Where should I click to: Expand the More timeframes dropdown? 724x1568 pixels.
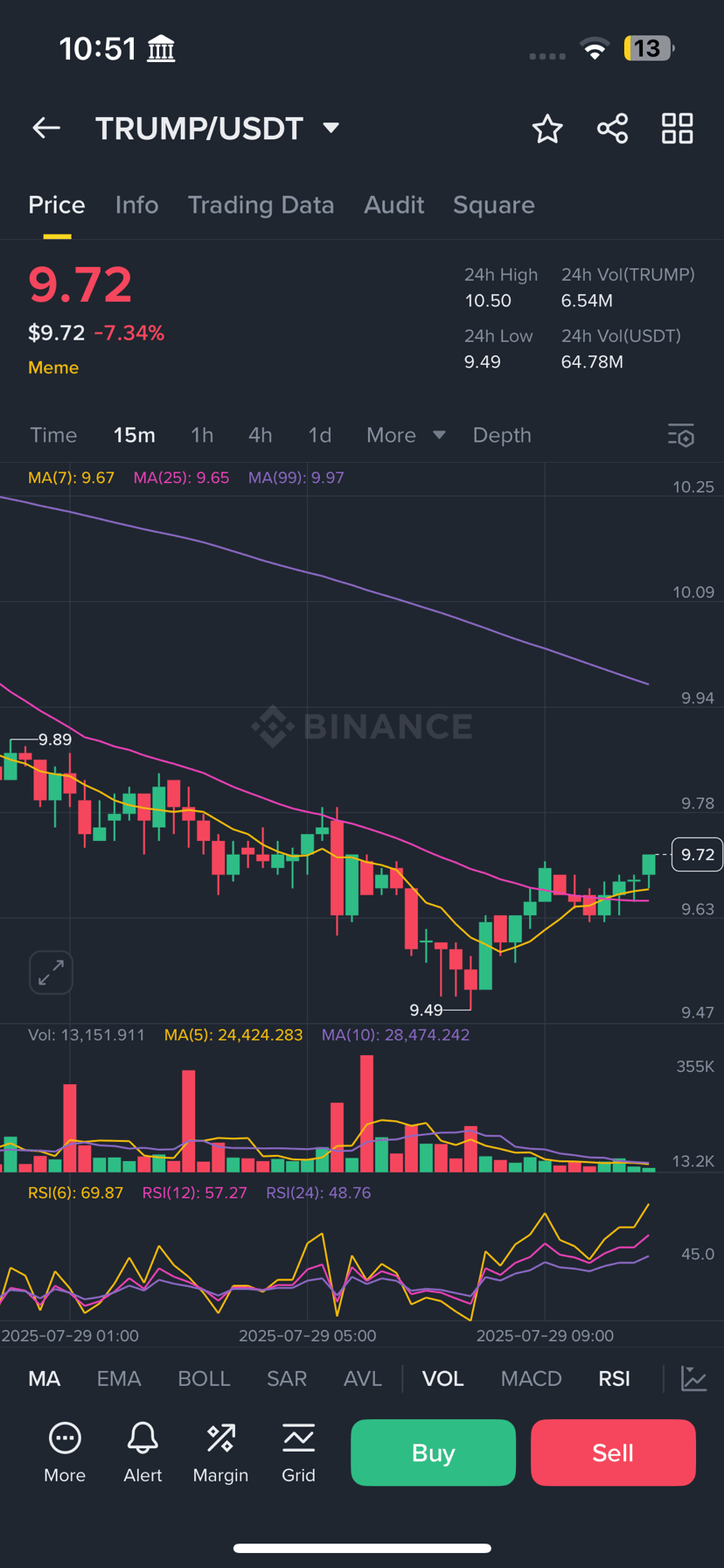click(x=405, y=435)
